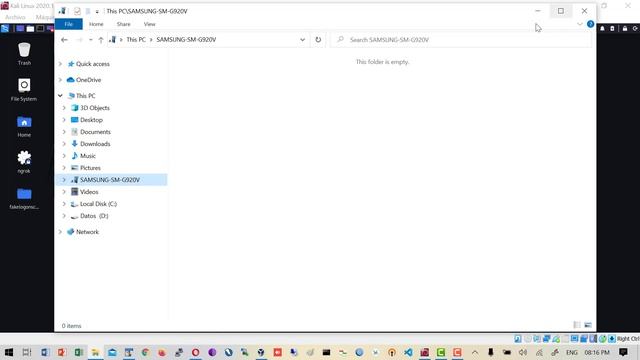
Task: Open the PowerPoint taskbar icon
Action: point(62,352)
